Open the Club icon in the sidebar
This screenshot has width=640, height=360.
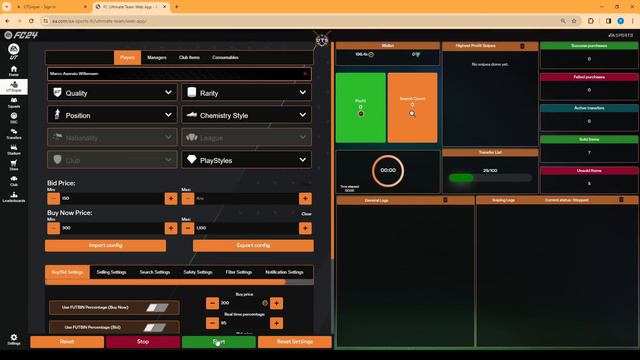pyautogui.click(x=13, y=181)
